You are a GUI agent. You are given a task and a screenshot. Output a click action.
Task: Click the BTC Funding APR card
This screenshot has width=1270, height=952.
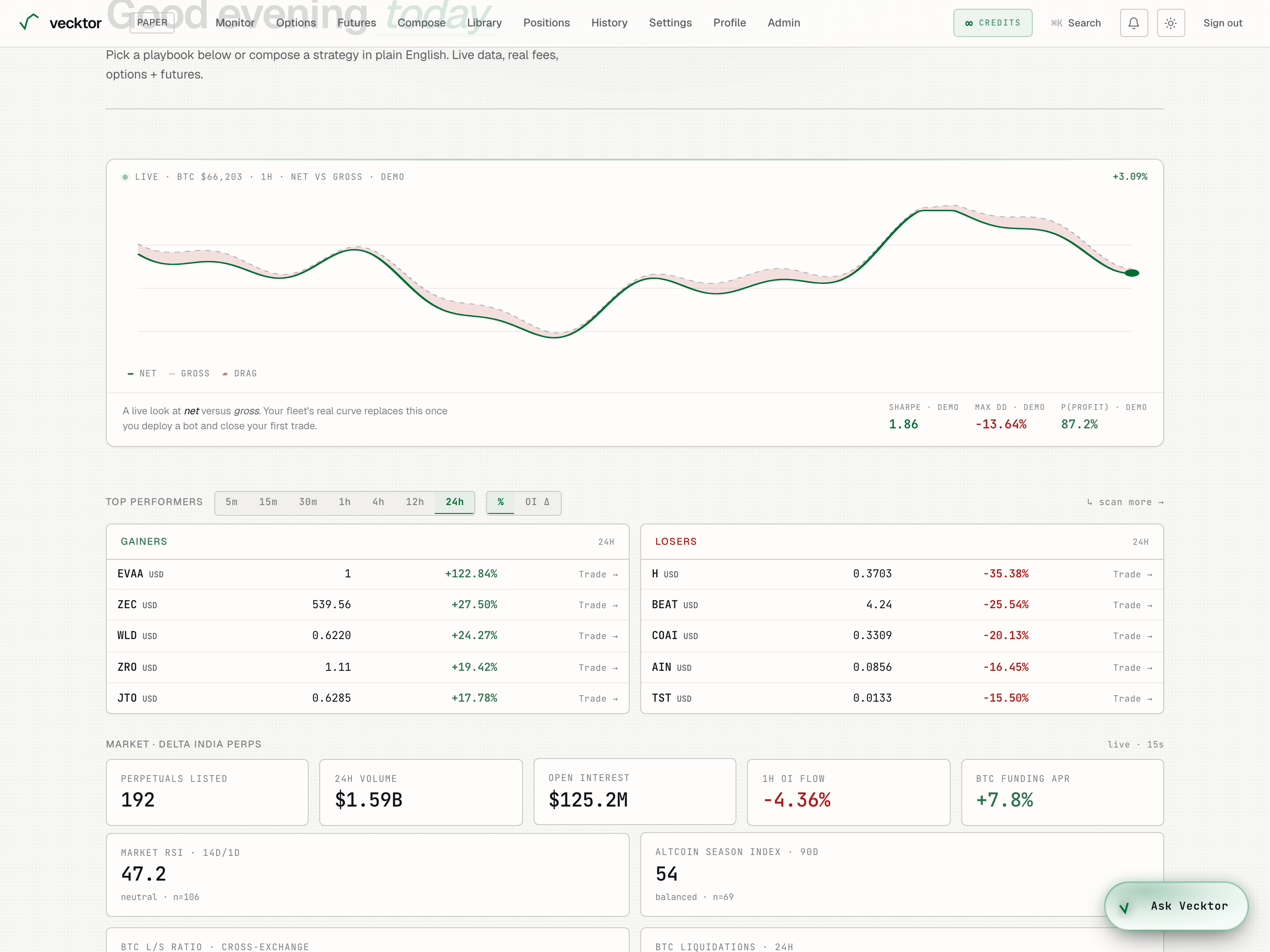1063,792
